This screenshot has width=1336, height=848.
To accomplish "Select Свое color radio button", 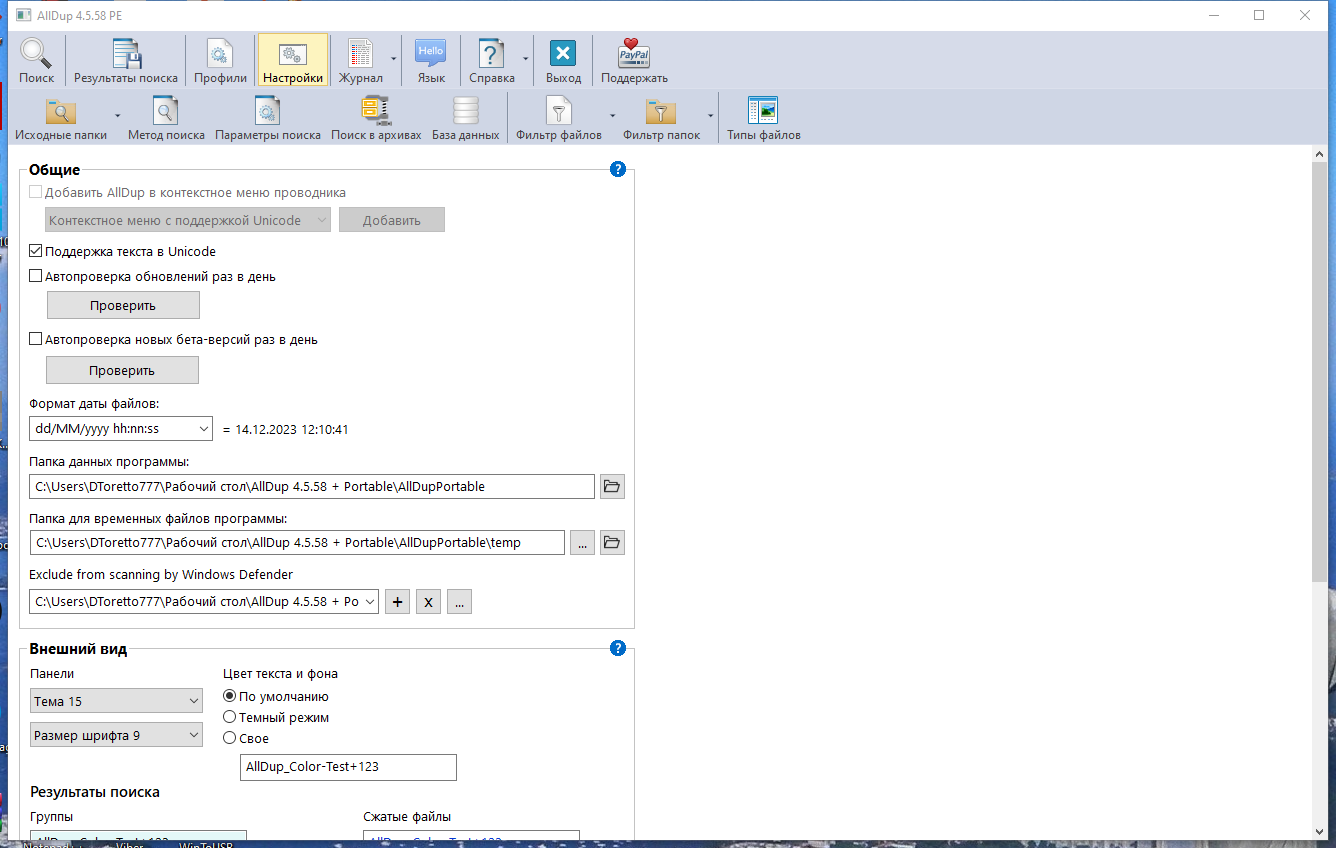I will tap(230, 738).
